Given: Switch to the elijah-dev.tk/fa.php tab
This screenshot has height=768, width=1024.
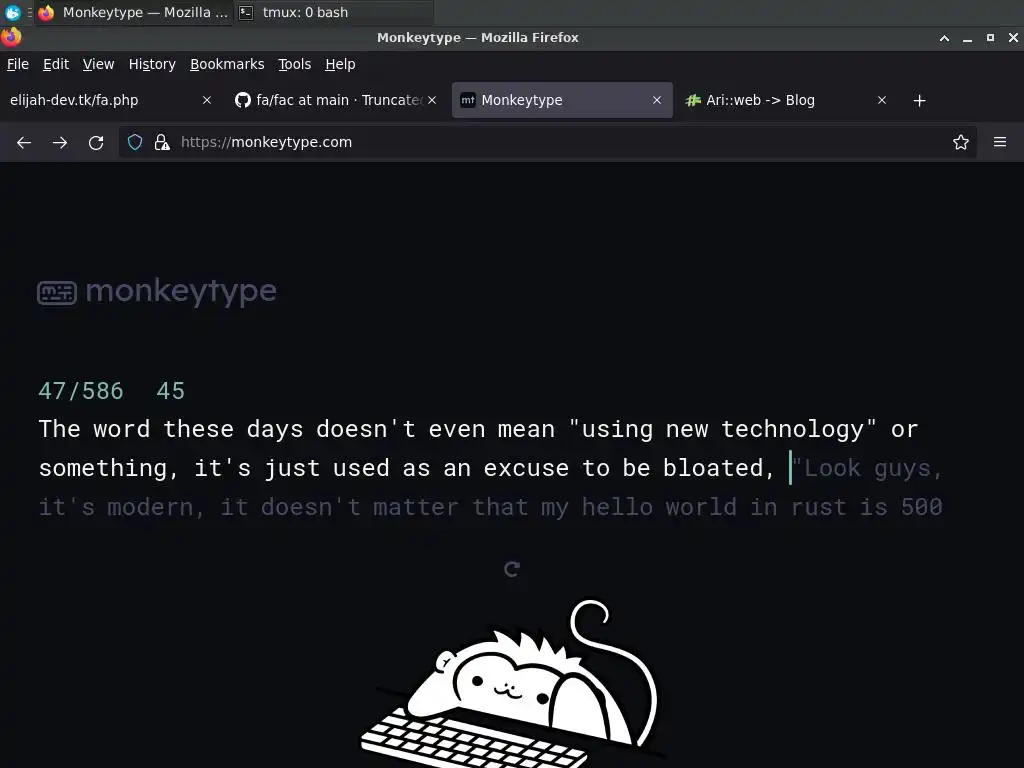Looking at the screenshot, I should click(x=111, y=100).
